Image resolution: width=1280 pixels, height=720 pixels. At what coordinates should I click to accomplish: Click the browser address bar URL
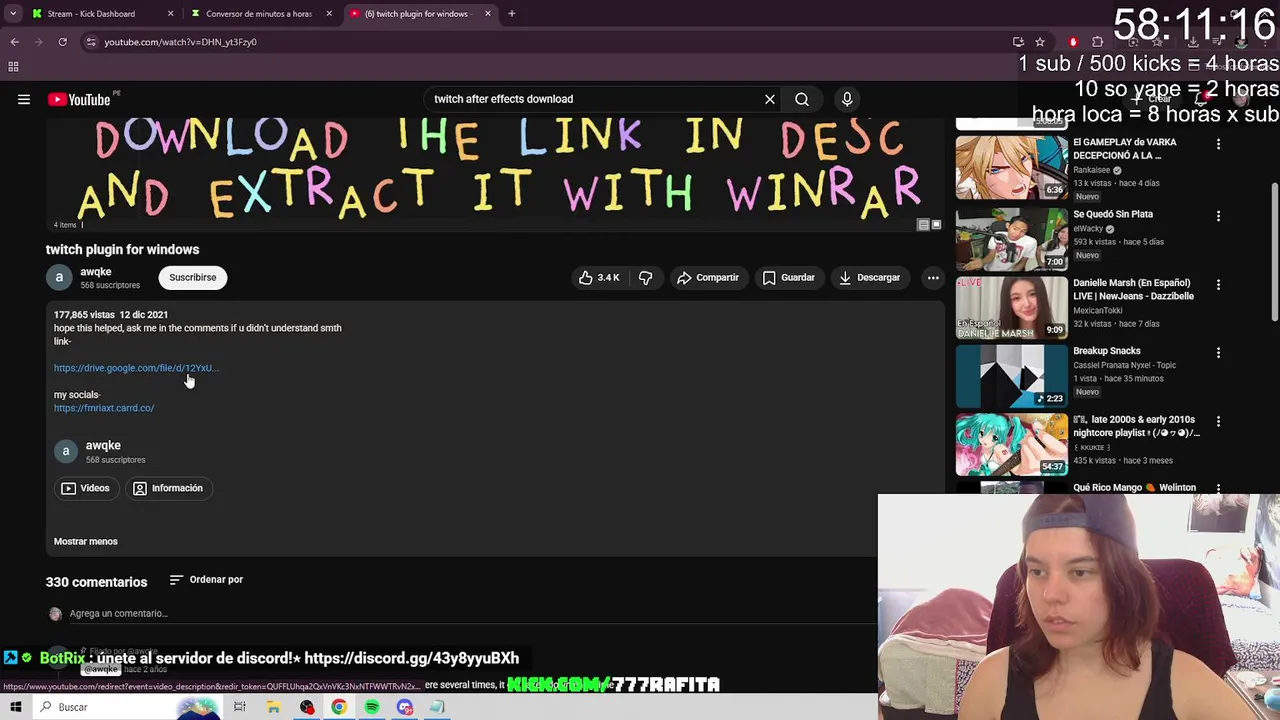[180, 42]
